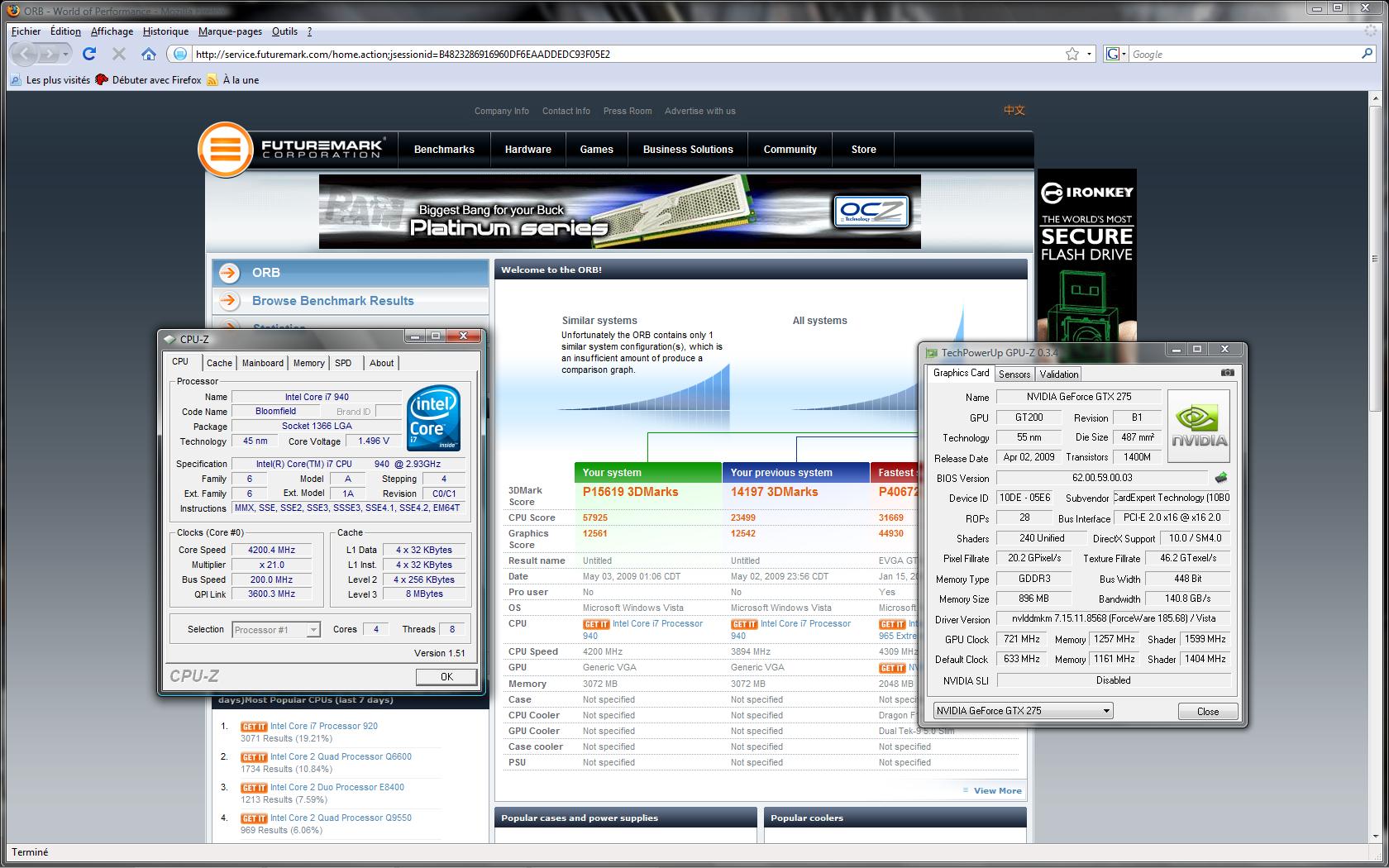Open the Community navigation item
This screenshot has height=868, width=1389.
[790, 150]
